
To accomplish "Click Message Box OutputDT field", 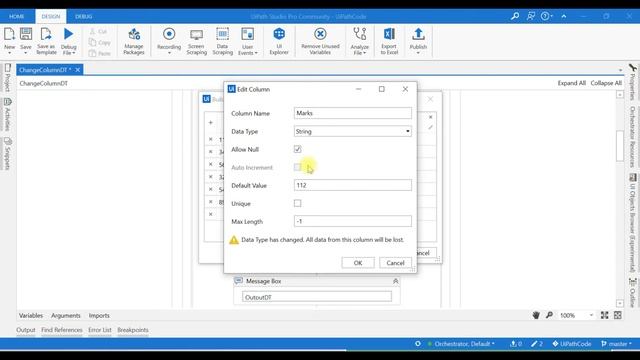I will pyautogui.click(x=317, y=297).
